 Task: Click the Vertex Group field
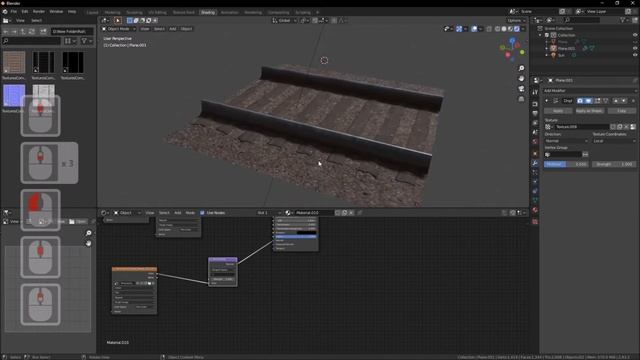pos(563,154)
